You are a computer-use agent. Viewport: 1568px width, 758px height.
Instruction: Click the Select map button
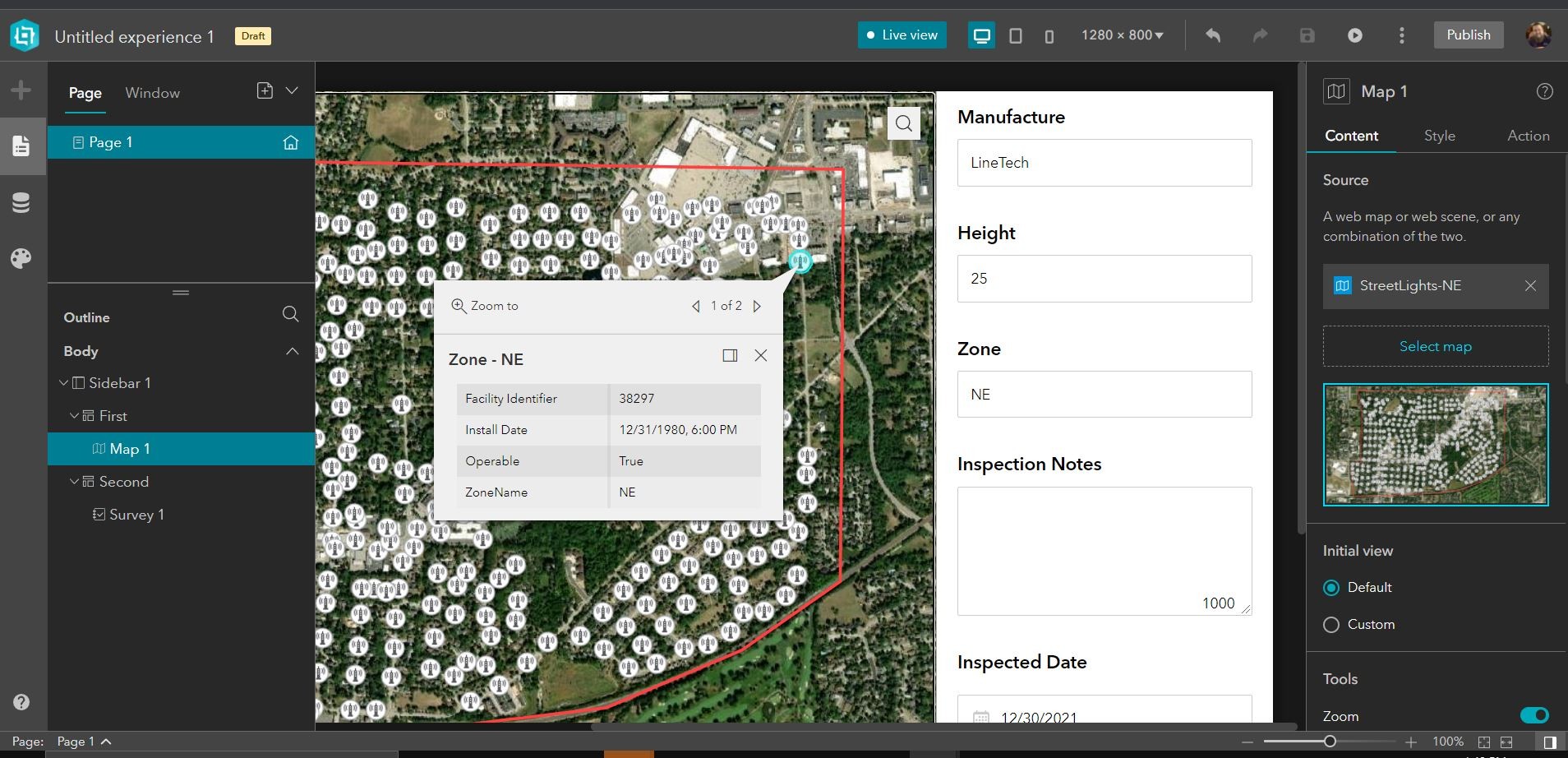[1435, 346]
